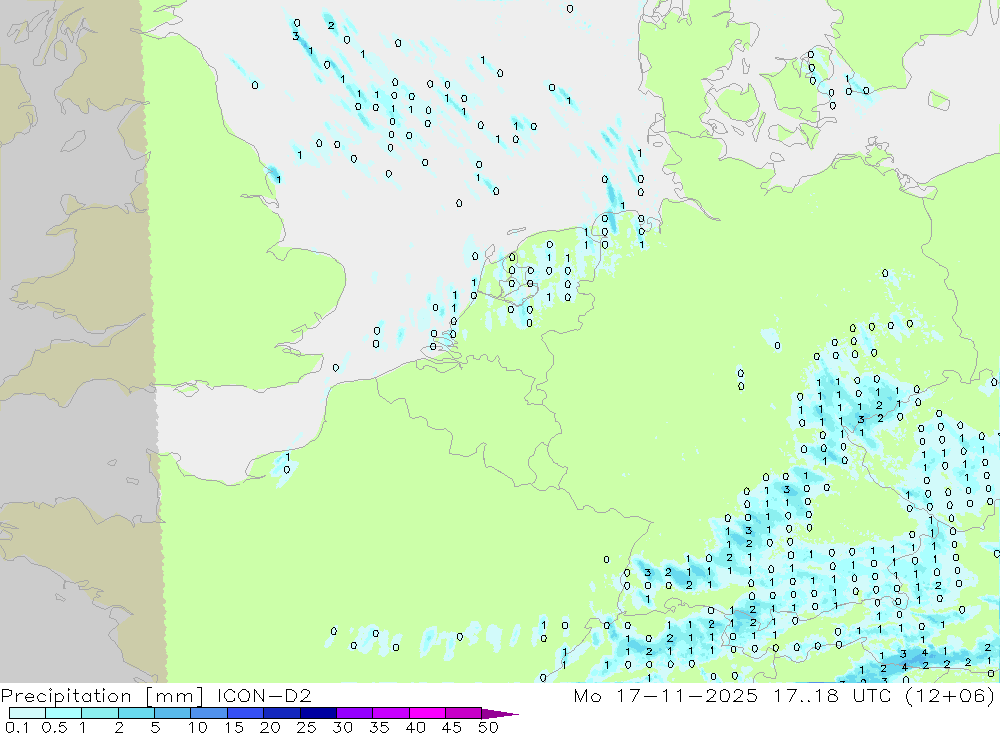Click the date 'Mo 17-11-2025'
The image size is (1000, 733).
(x=665, y=695)
